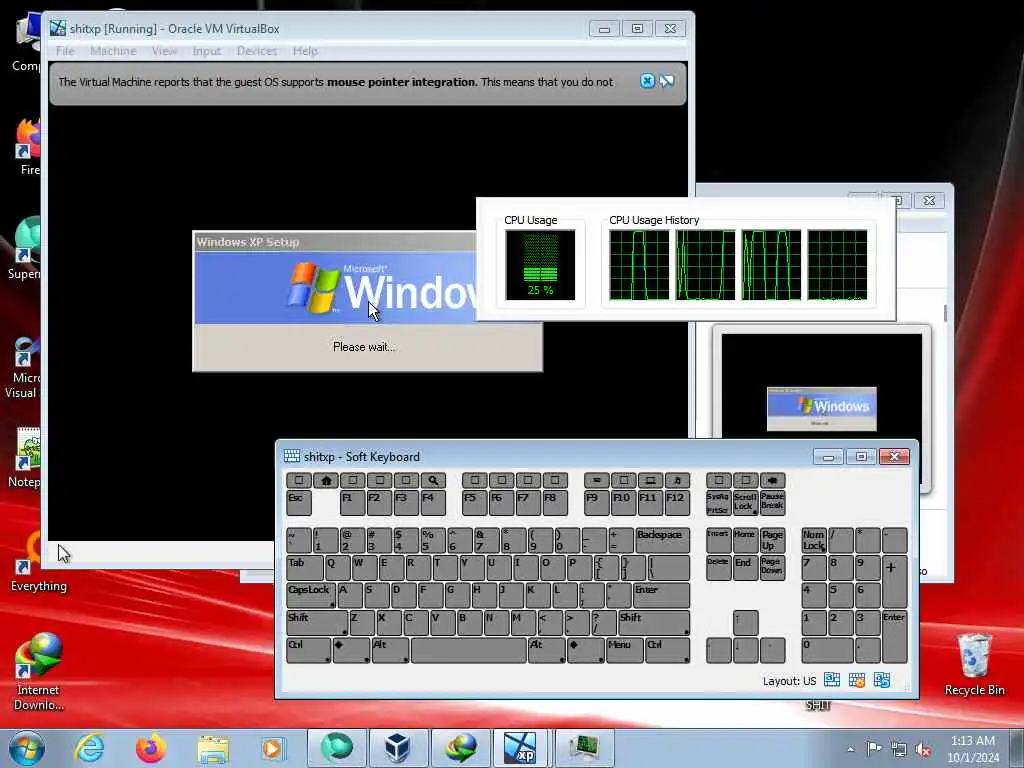Screen dimensions: 1024x768
Task: Click the Delete key on Soft Keyboard
Action: (718, 568)
